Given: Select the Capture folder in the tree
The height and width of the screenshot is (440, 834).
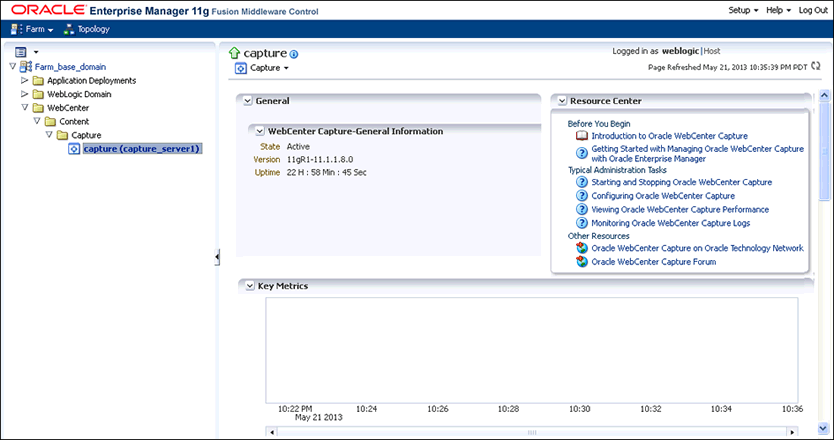Looking at the screenshot, I should [86, 136].
